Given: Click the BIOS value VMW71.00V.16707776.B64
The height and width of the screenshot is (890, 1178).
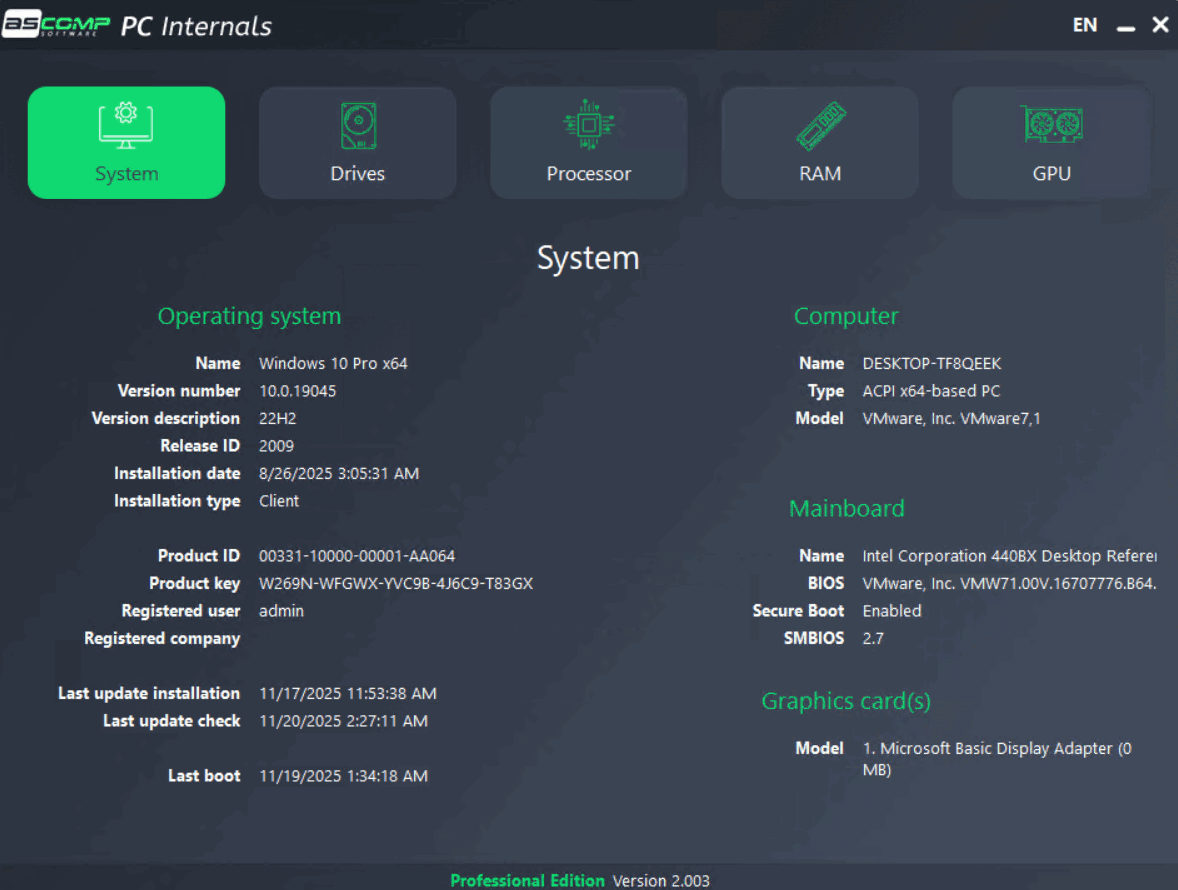Looking at the screenshot, I should click(1009, 584).
